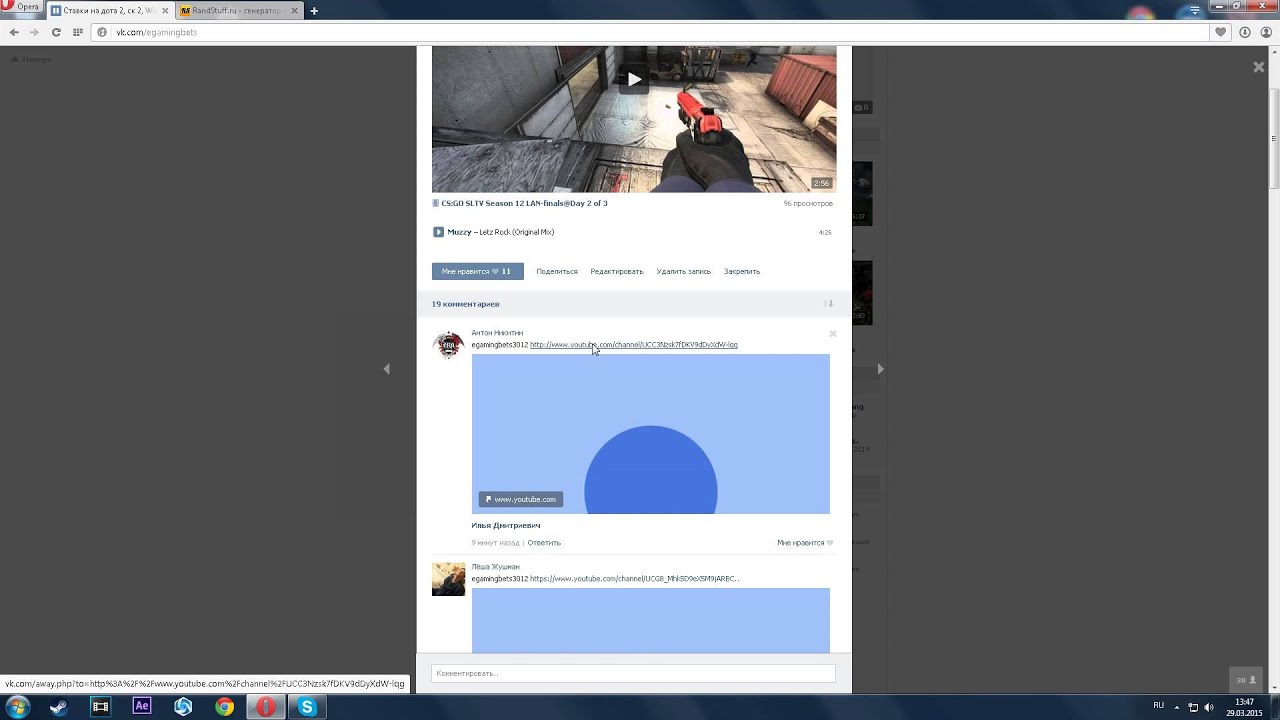Open the Speed Dial grid

[x=77, y=32]
